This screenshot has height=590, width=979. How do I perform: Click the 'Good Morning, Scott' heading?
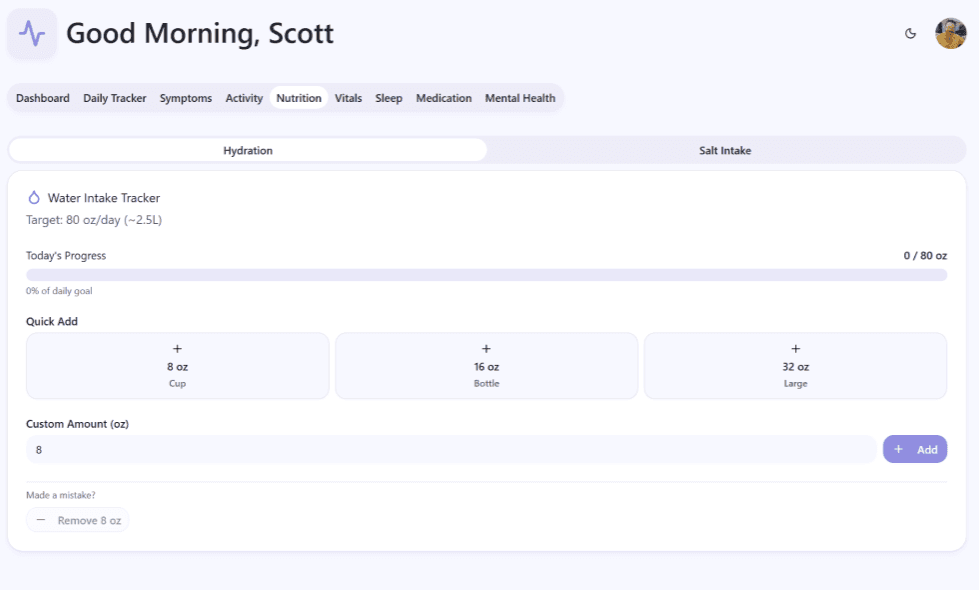coord(200,34)
